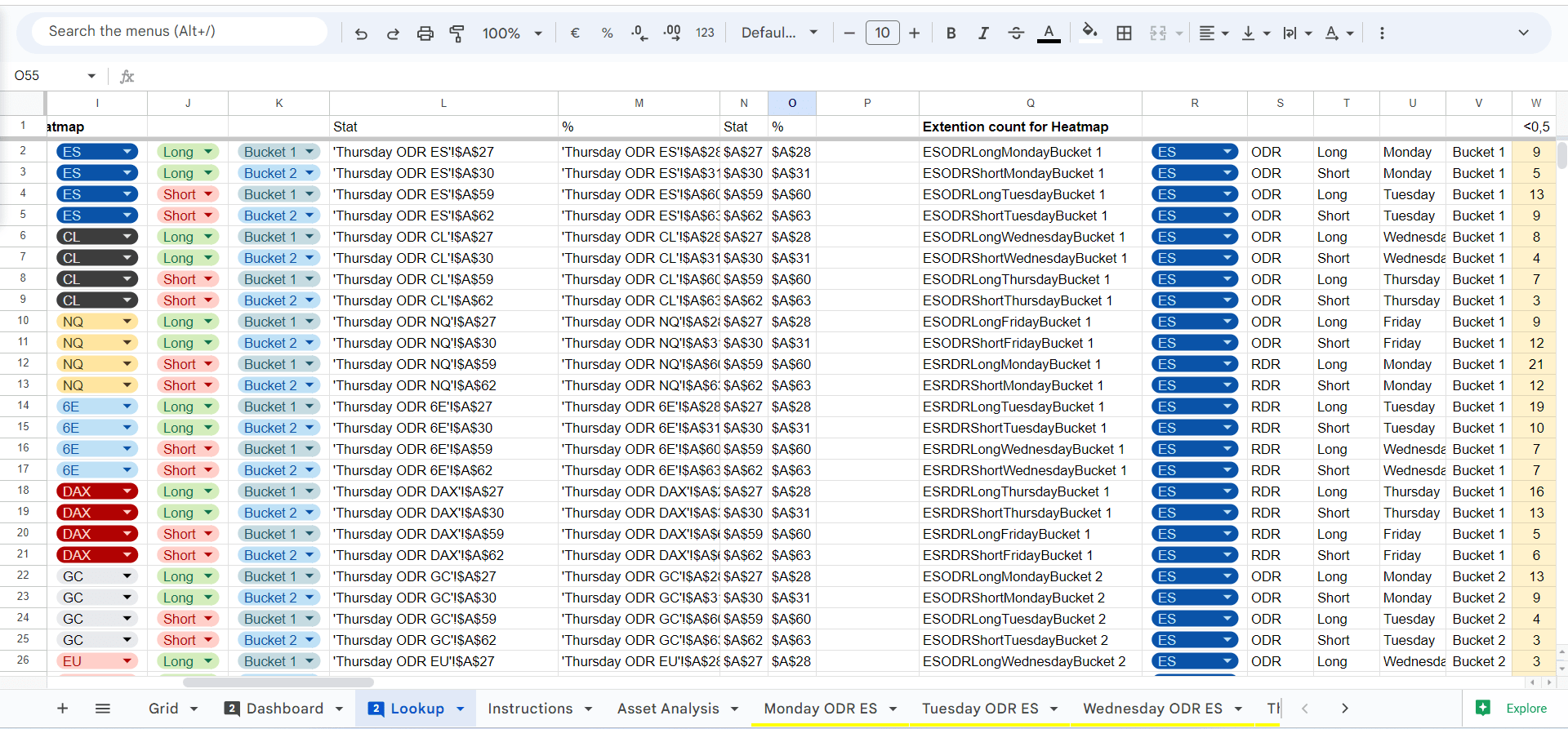
Task: Select the Stat header in column L
Action: pyautogui.click(x=443, y=127)
